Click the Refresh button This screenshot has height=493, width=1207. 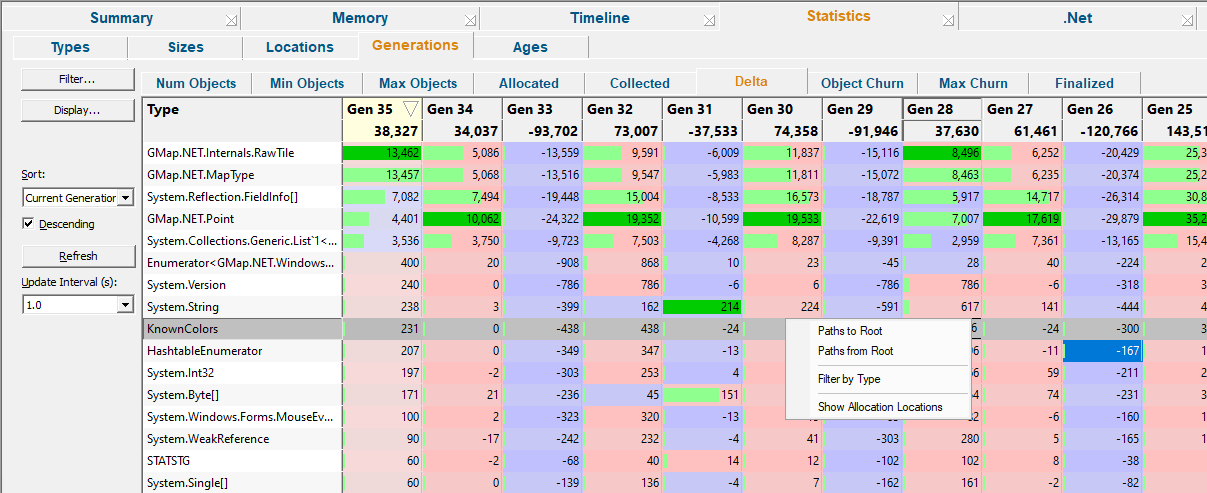point(76,256)
